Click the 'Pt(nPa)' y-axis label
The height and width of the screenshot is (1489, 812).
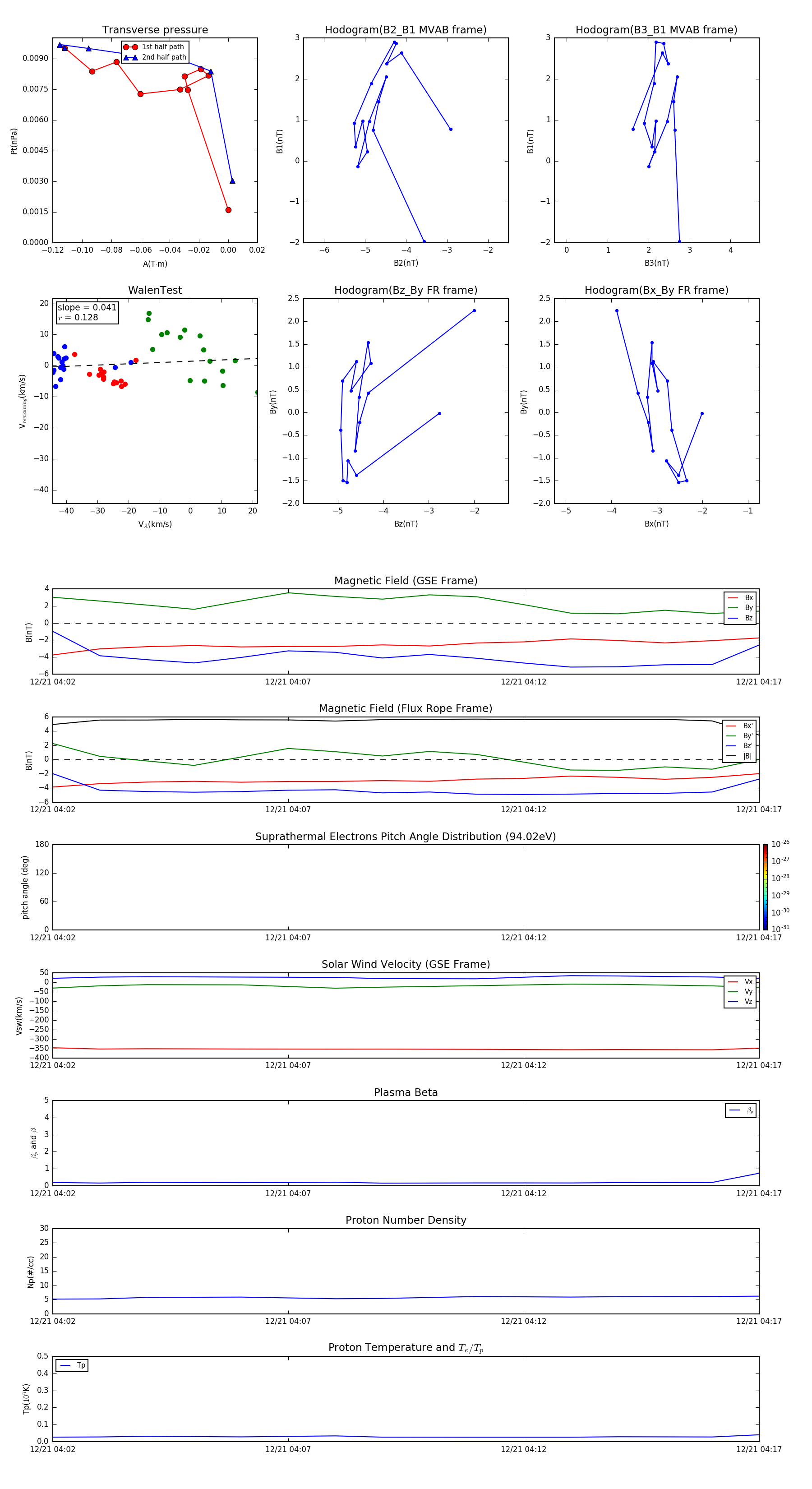click(14, 141)
